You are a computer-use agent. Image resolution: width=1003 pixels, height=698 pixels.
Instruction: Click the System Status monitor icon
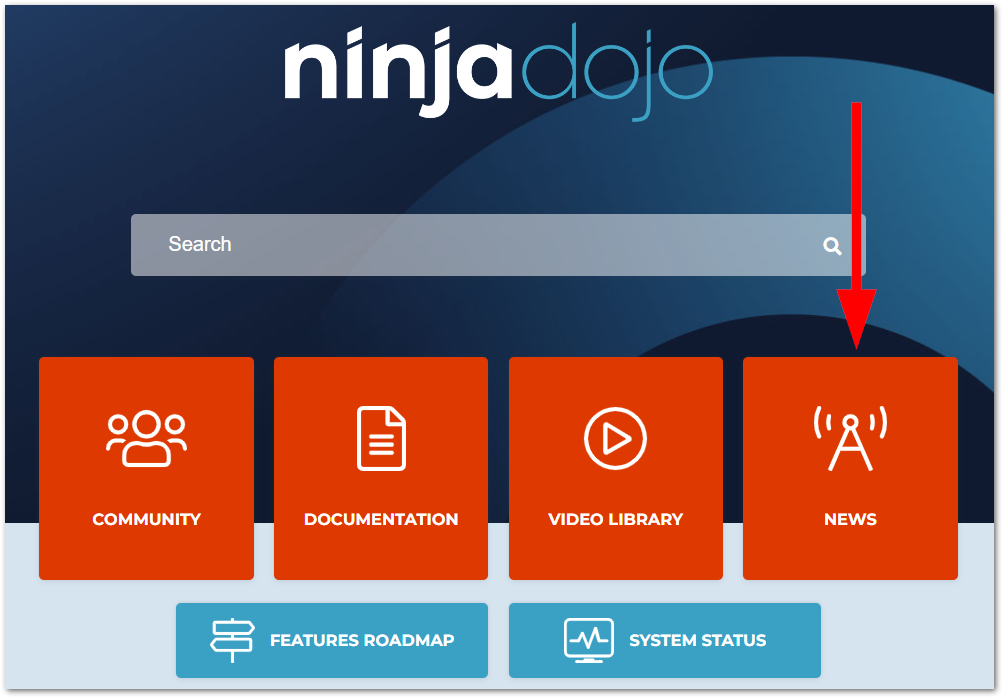point(589,640)
